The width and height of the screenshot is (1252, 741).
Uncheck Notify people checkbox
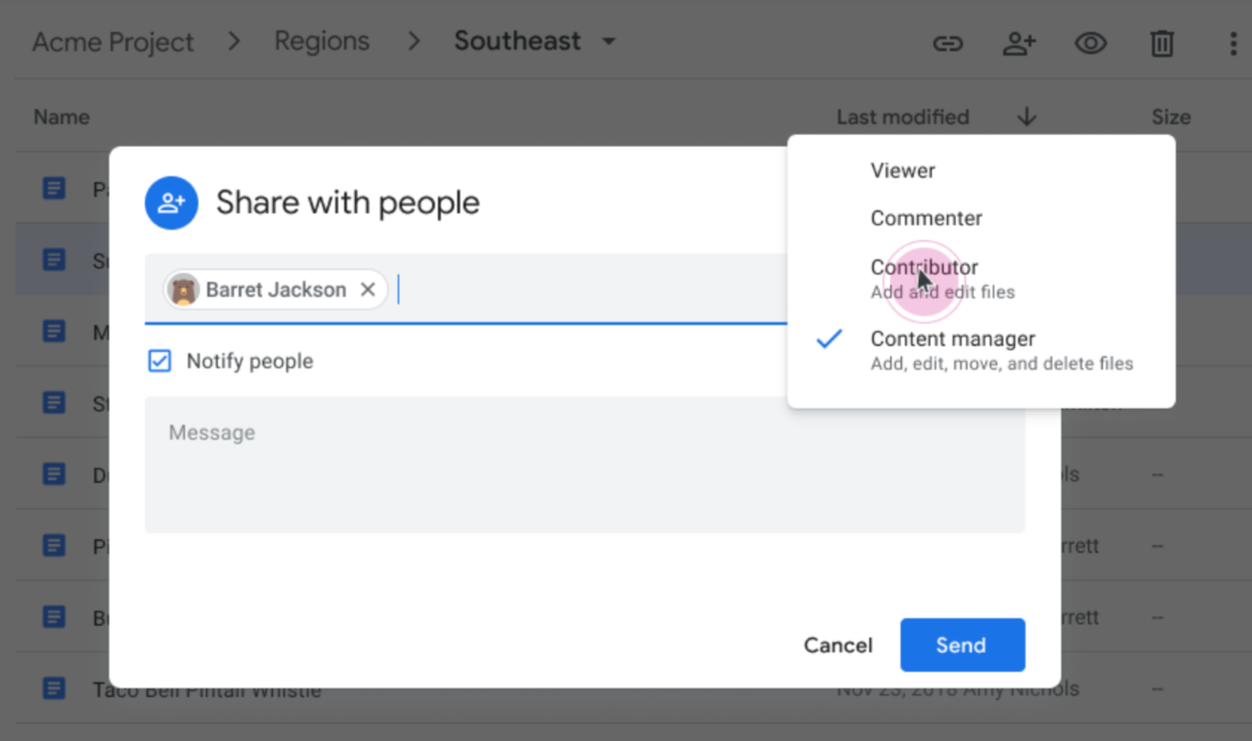pos(159,361)
